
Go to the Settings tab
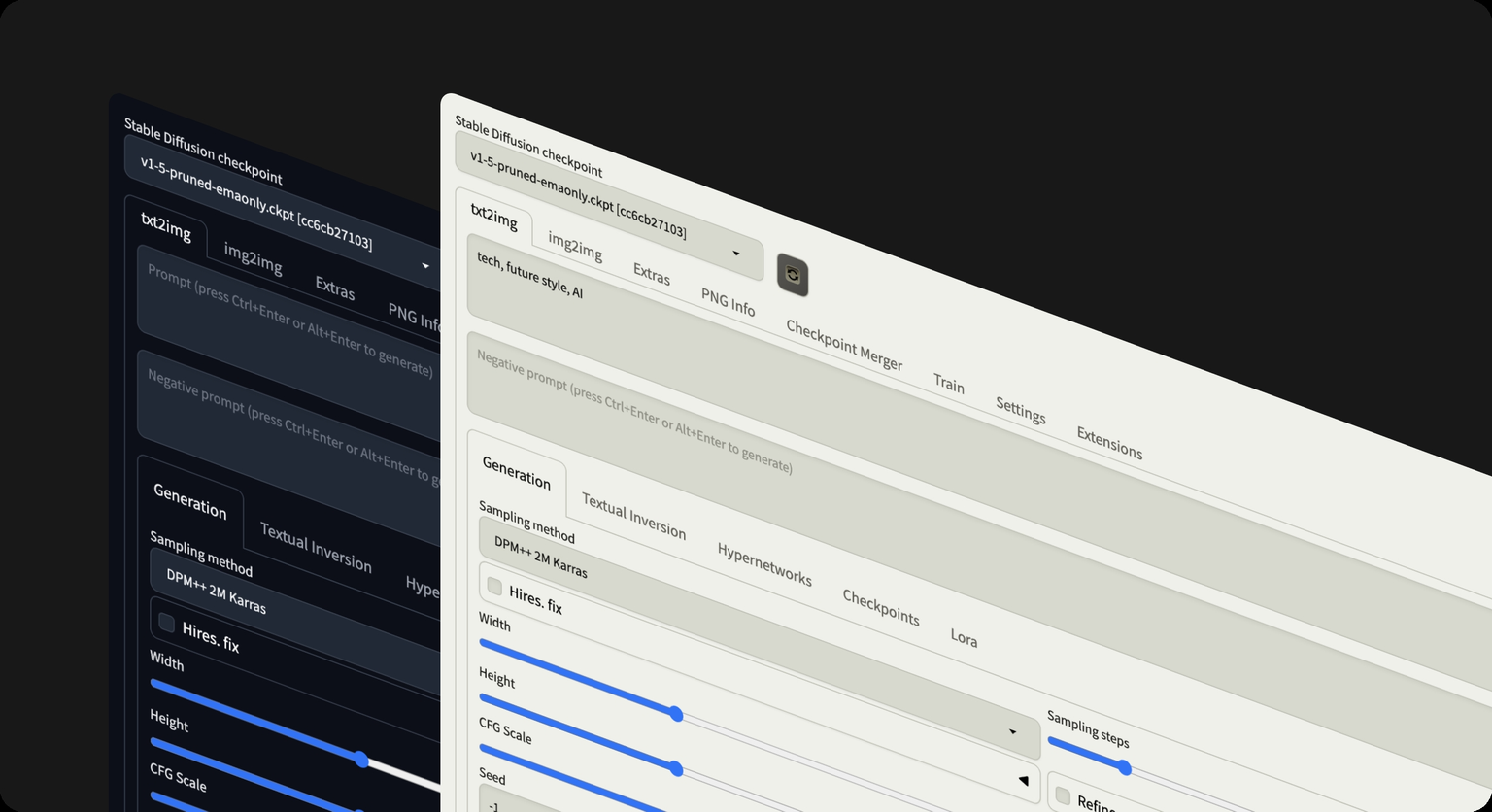tap(1020, 411)
